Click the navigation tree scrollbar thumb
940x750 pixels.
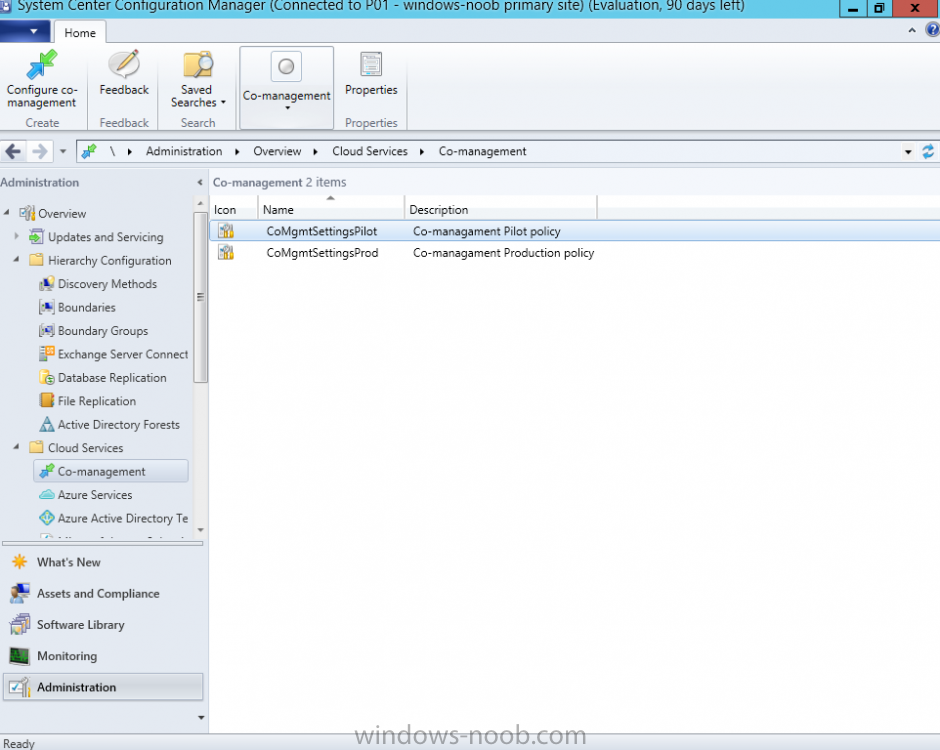tap(200, 297)
